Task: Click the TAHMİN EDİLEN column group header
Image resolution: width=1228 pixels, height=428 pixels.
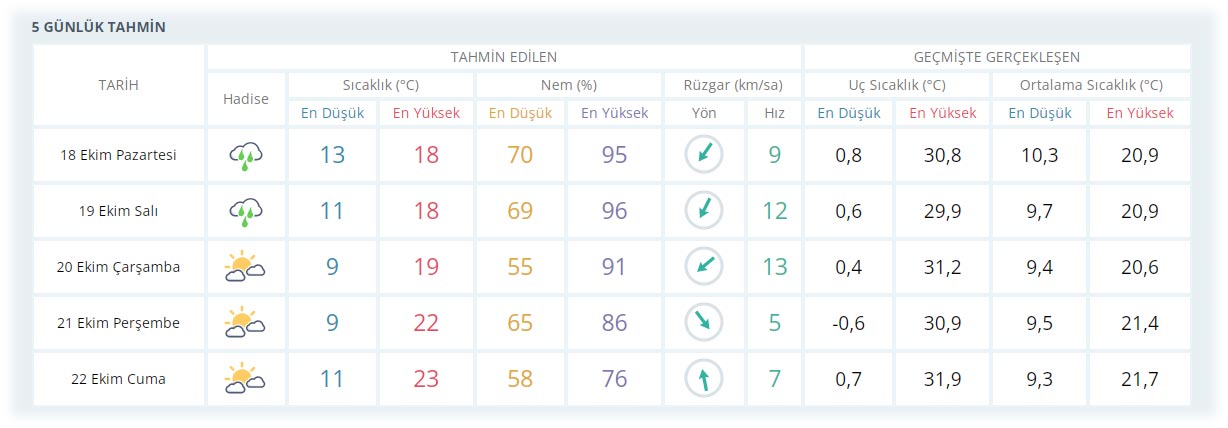Action: coord(504,57)
